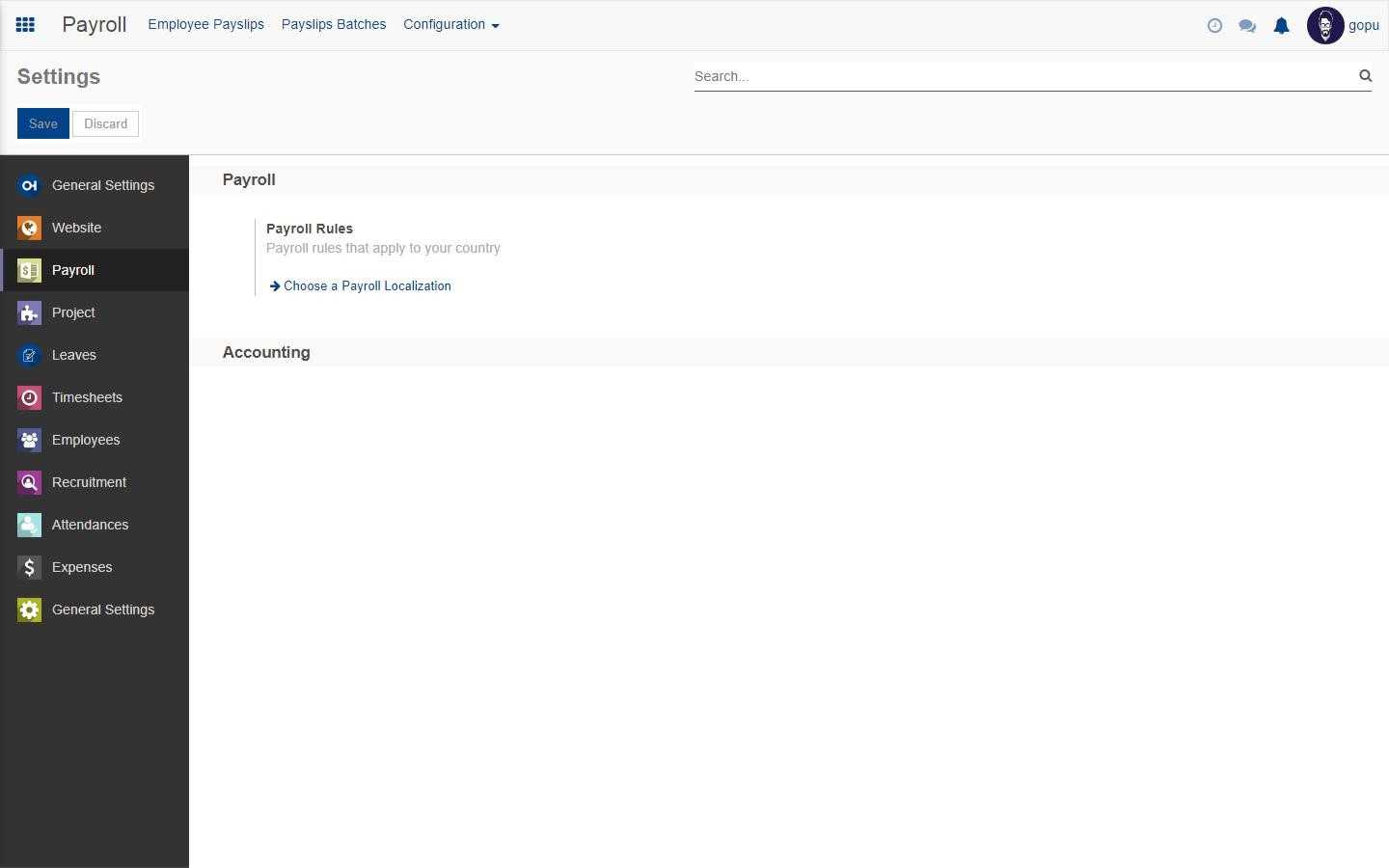Go to Payslips Batches

(333, 25)
